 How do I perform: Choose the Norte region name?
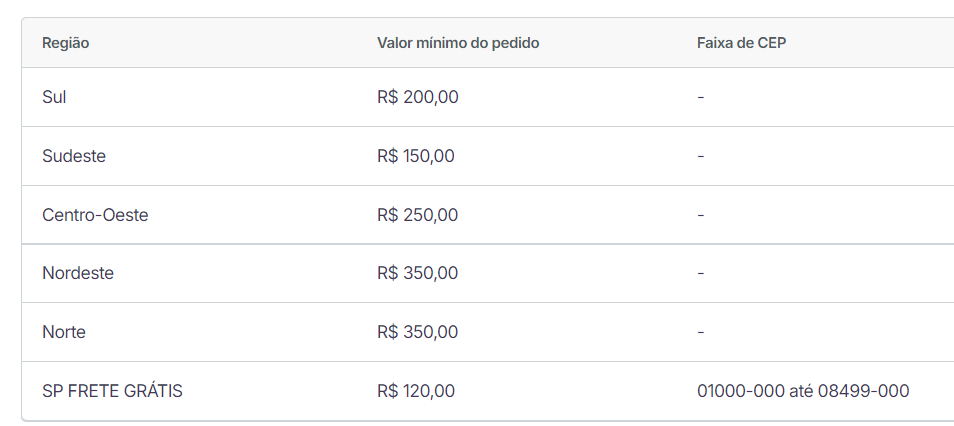[x=64, y=332]
